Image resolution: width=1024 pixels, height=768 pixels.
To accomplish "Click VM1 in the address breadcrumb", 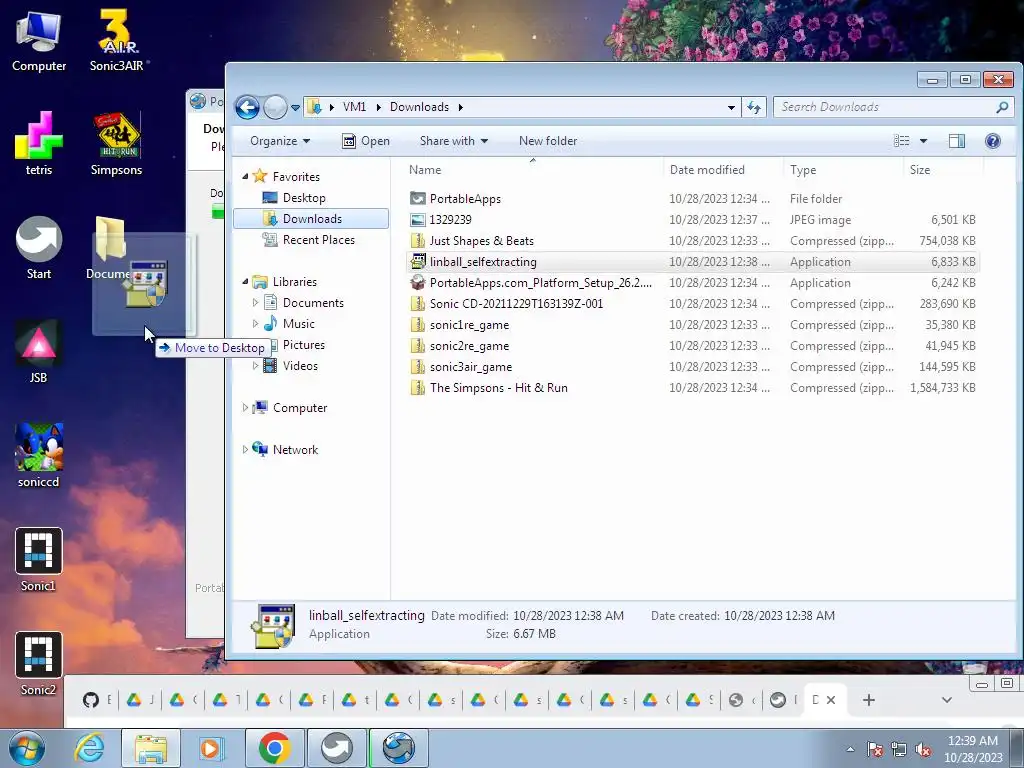I will tap(354, 107).
